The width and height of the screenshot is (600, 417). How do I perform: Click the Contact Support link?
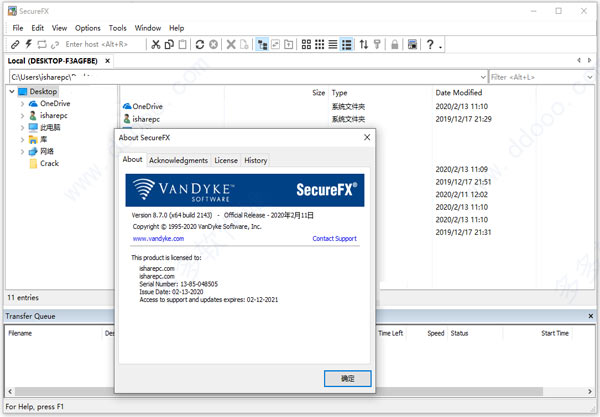[334, 238]
